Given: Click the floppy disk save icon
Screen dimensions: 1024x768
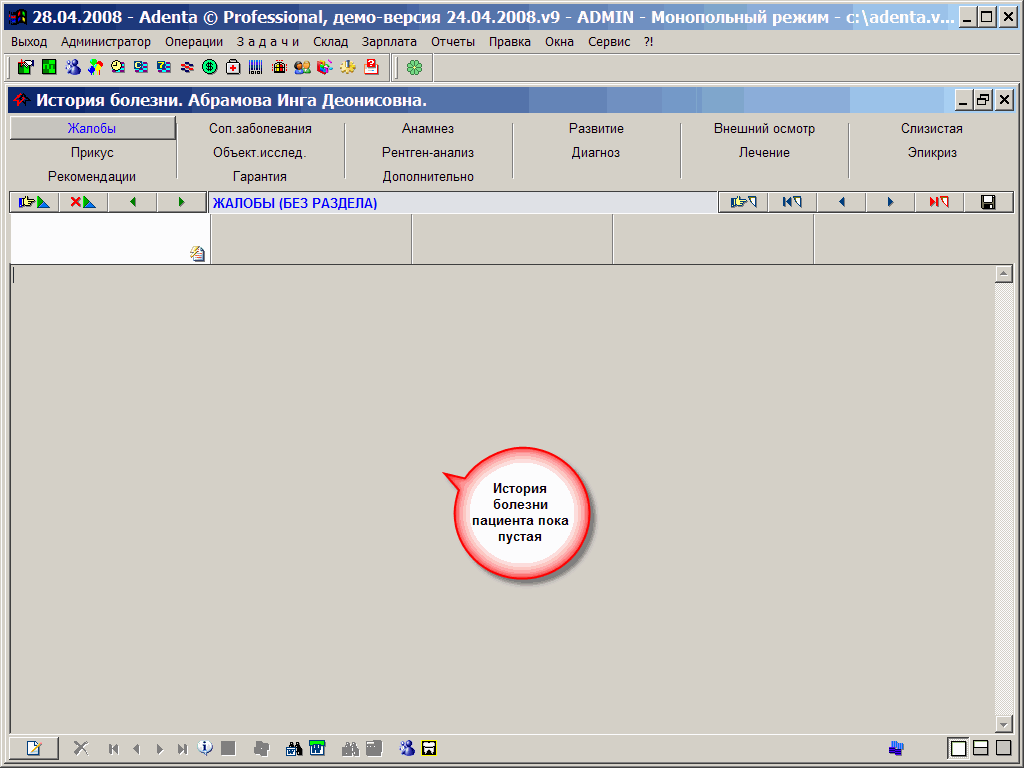Looking at the screenshot, I should coord(988,202).
